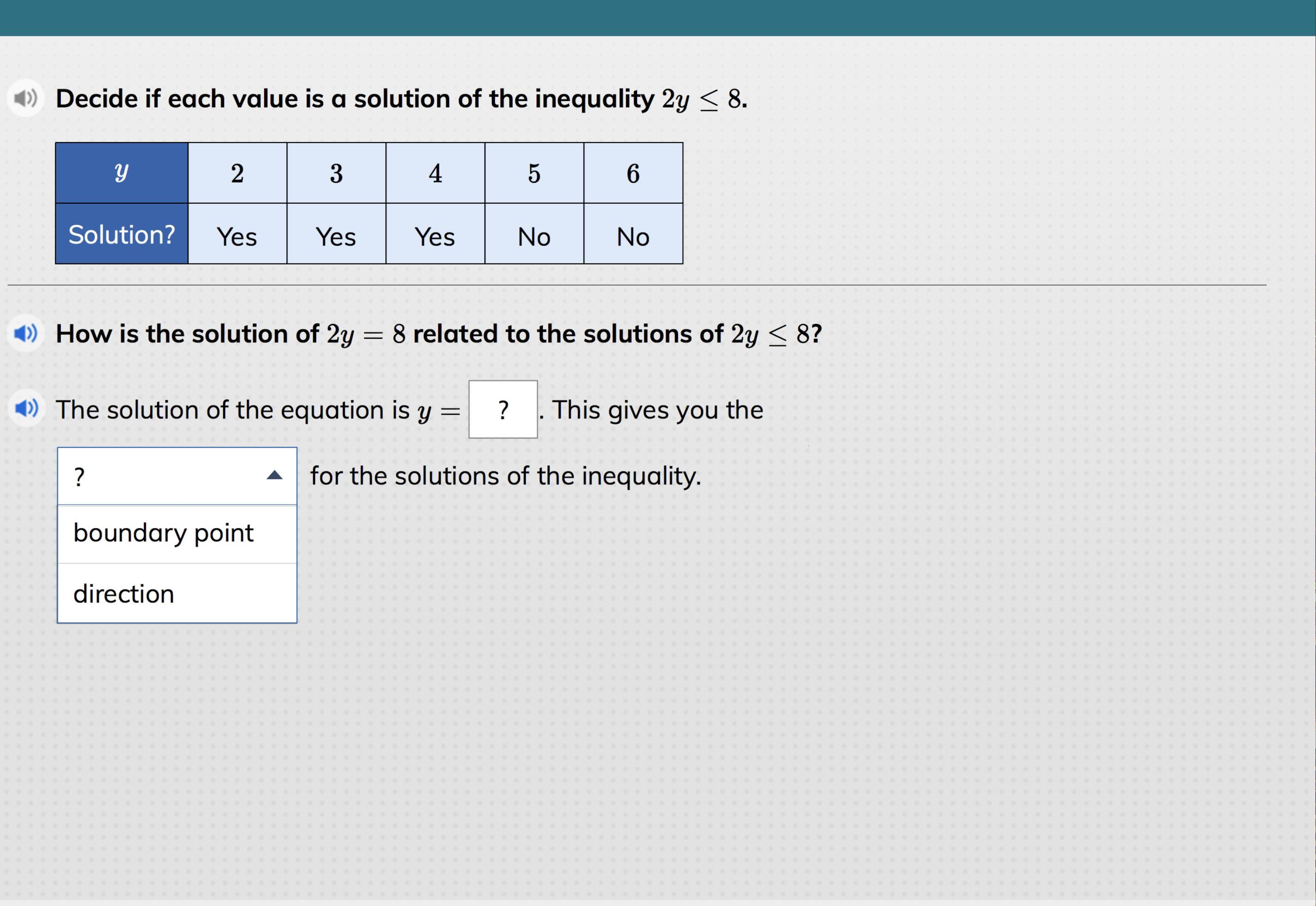
Task: Click the table cell with value 4
Action: pos(435,173)
